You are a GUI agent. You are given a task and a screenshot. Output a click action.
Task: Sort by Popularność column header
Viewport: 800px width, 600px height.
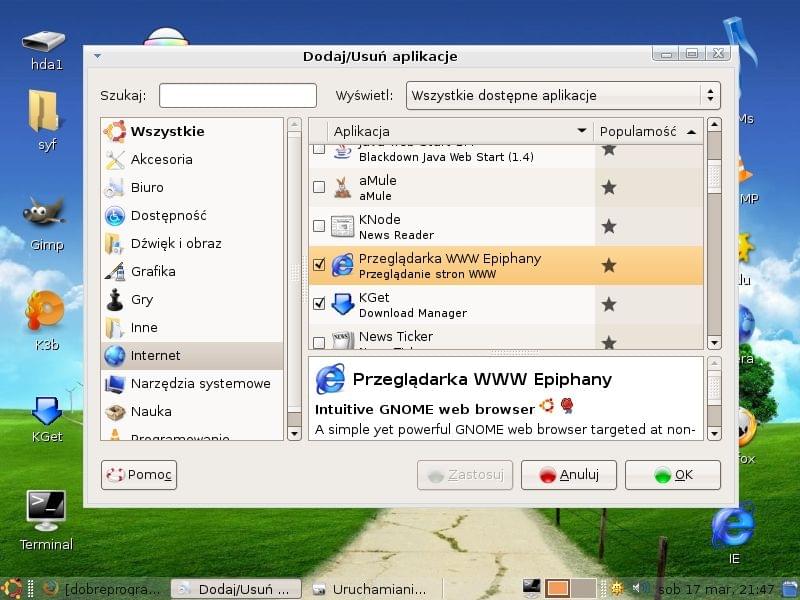(648, 132)
